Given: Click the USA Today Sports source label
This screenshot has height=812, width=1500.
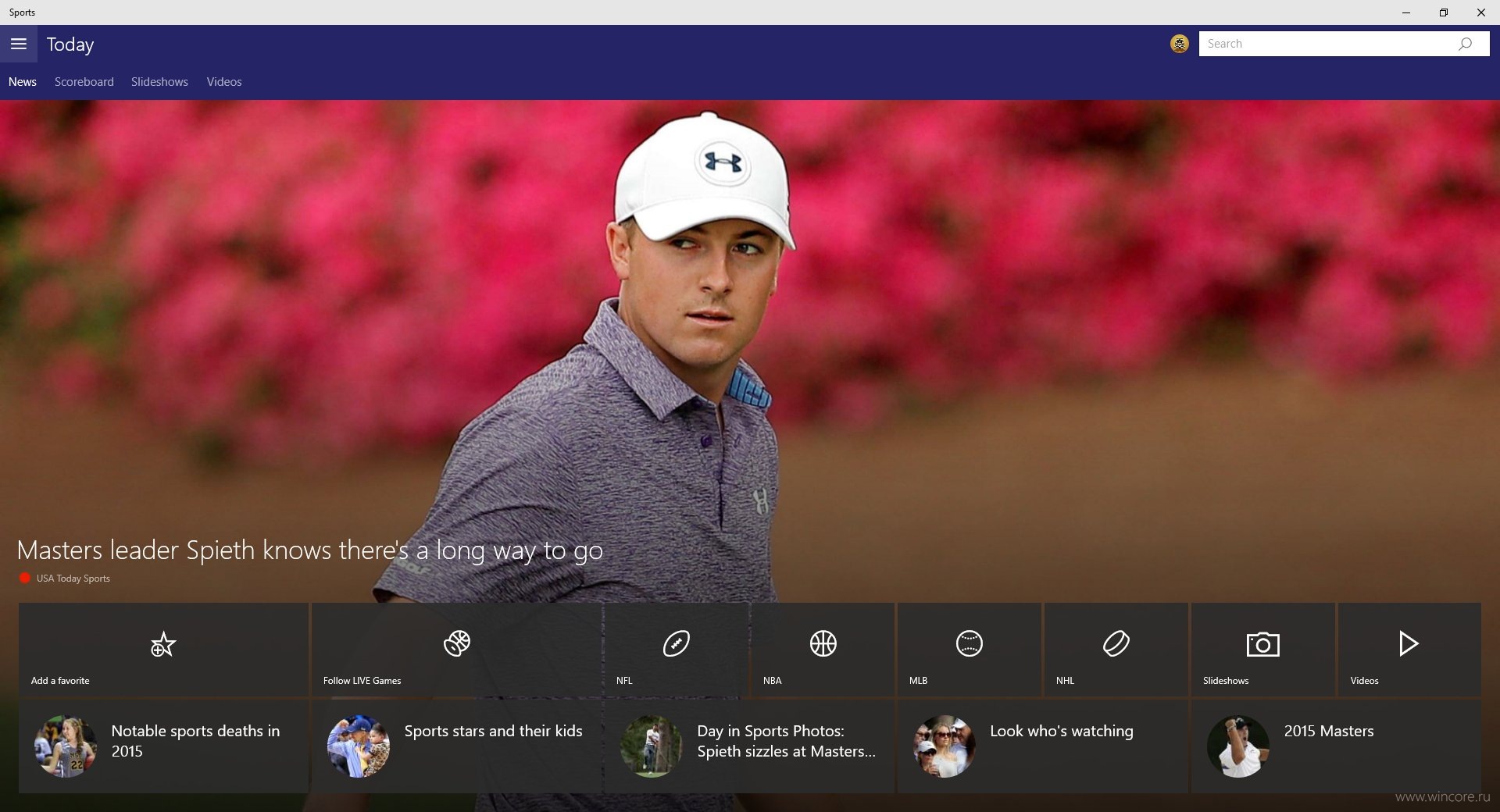Looking at the screenshot, I should [73, 579].
